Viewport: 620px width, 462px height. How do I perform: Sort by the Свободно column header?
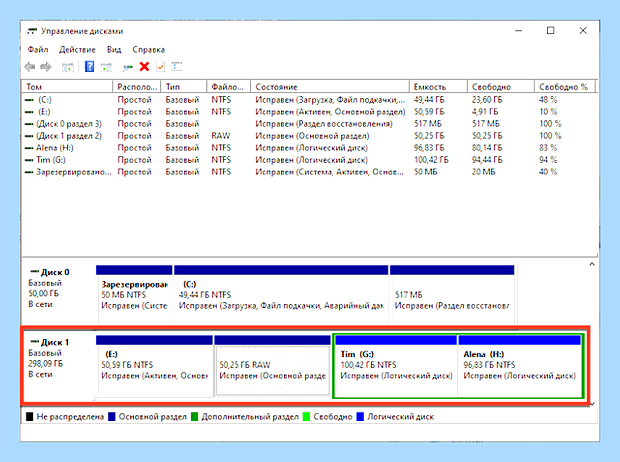coord(501,87)
